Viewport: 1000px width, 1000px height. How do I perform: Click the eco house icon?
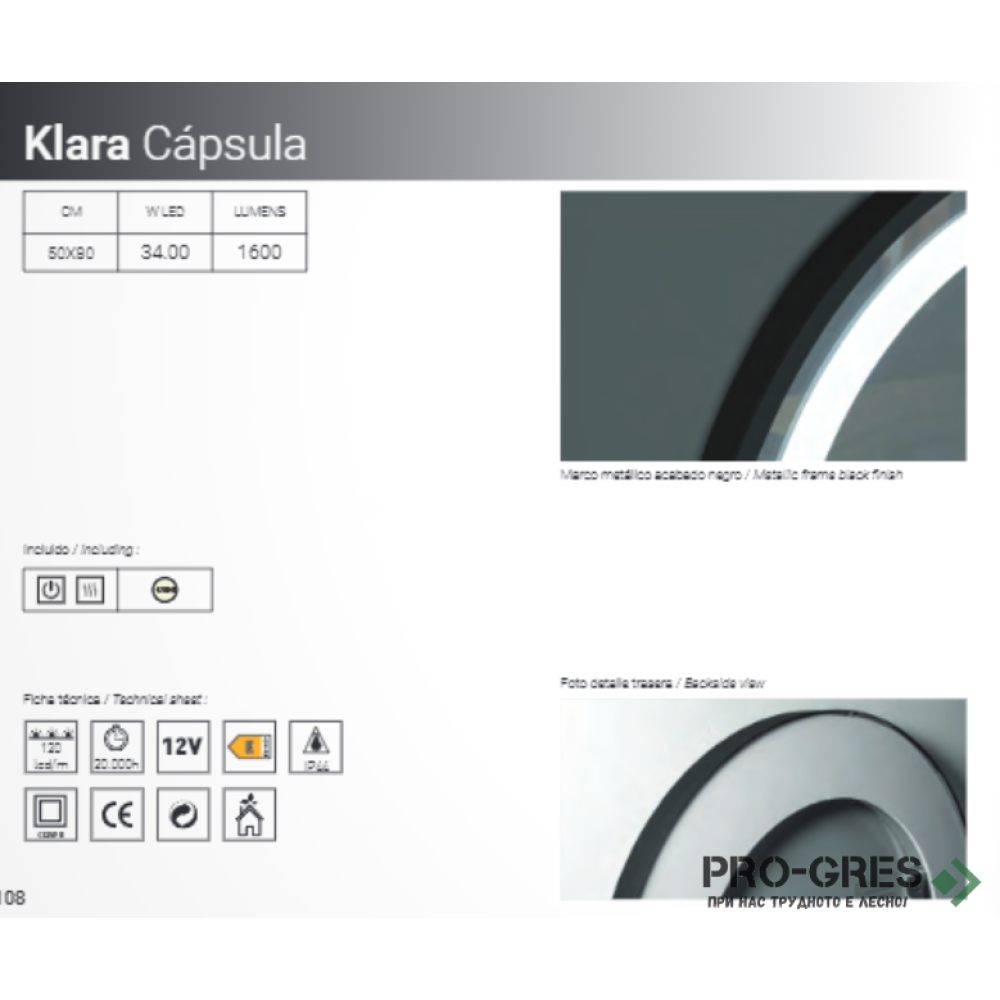249,814
